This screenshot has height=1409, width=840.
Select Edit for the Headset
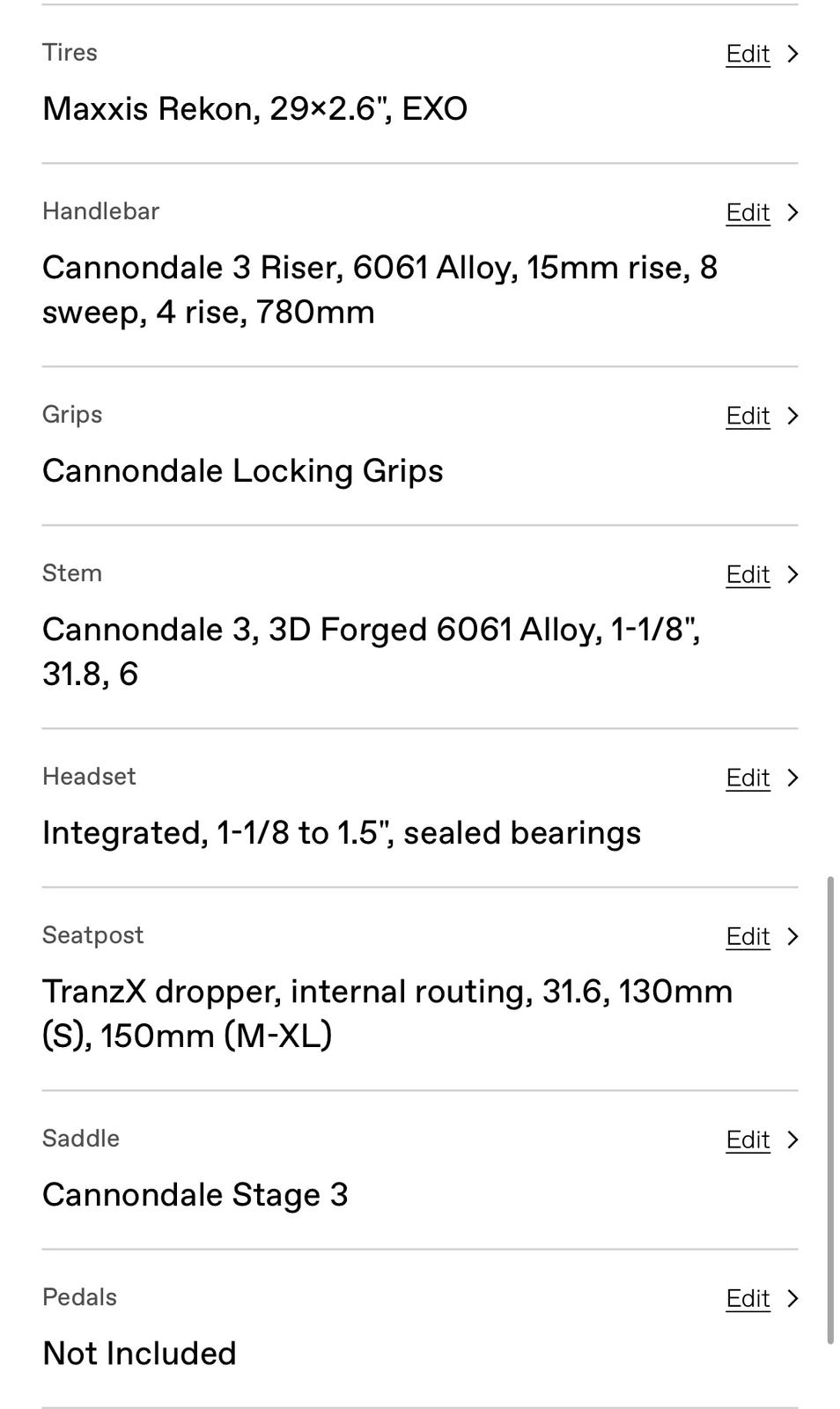click(748, 778)
